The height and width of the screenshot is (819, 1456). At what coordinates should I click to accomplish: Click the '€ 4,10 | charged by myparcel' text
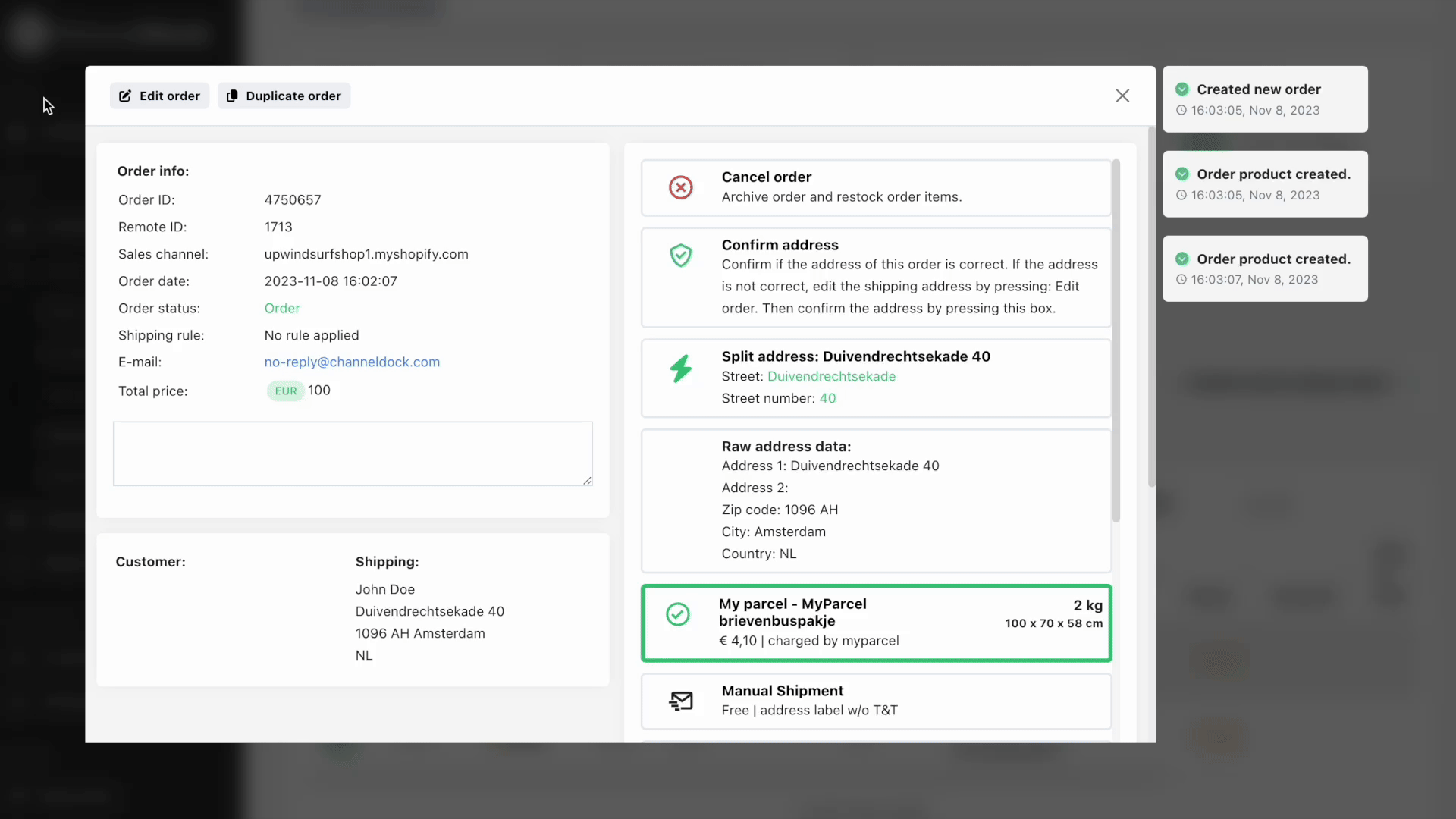(x=808, y=641)
